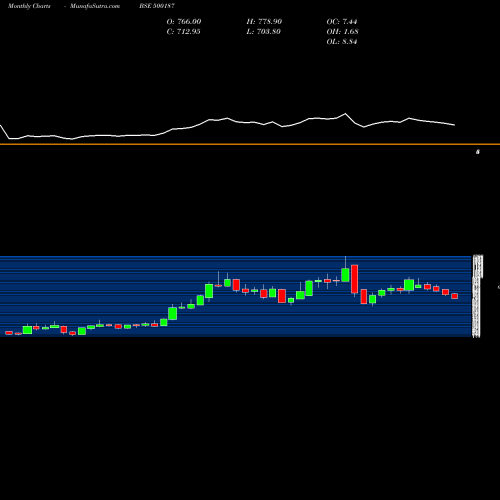Click the 'OL: 8.84' value

342,41
